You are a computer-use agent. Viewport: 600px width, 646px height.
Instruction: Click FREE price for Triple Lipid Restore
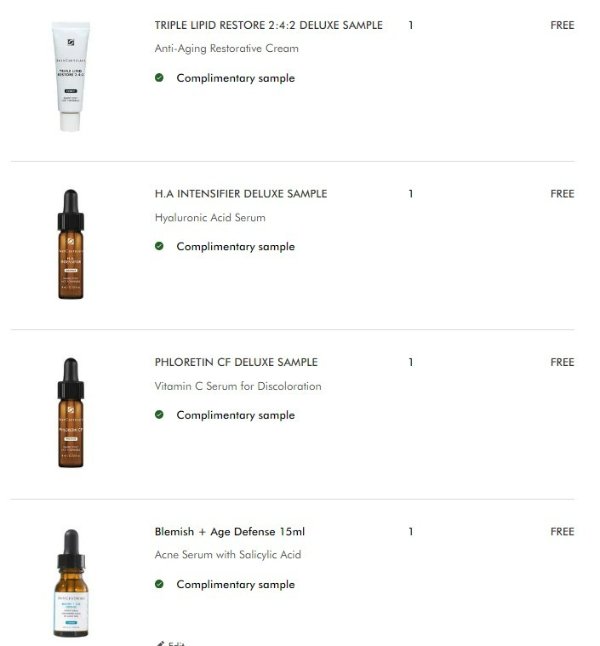562,25
